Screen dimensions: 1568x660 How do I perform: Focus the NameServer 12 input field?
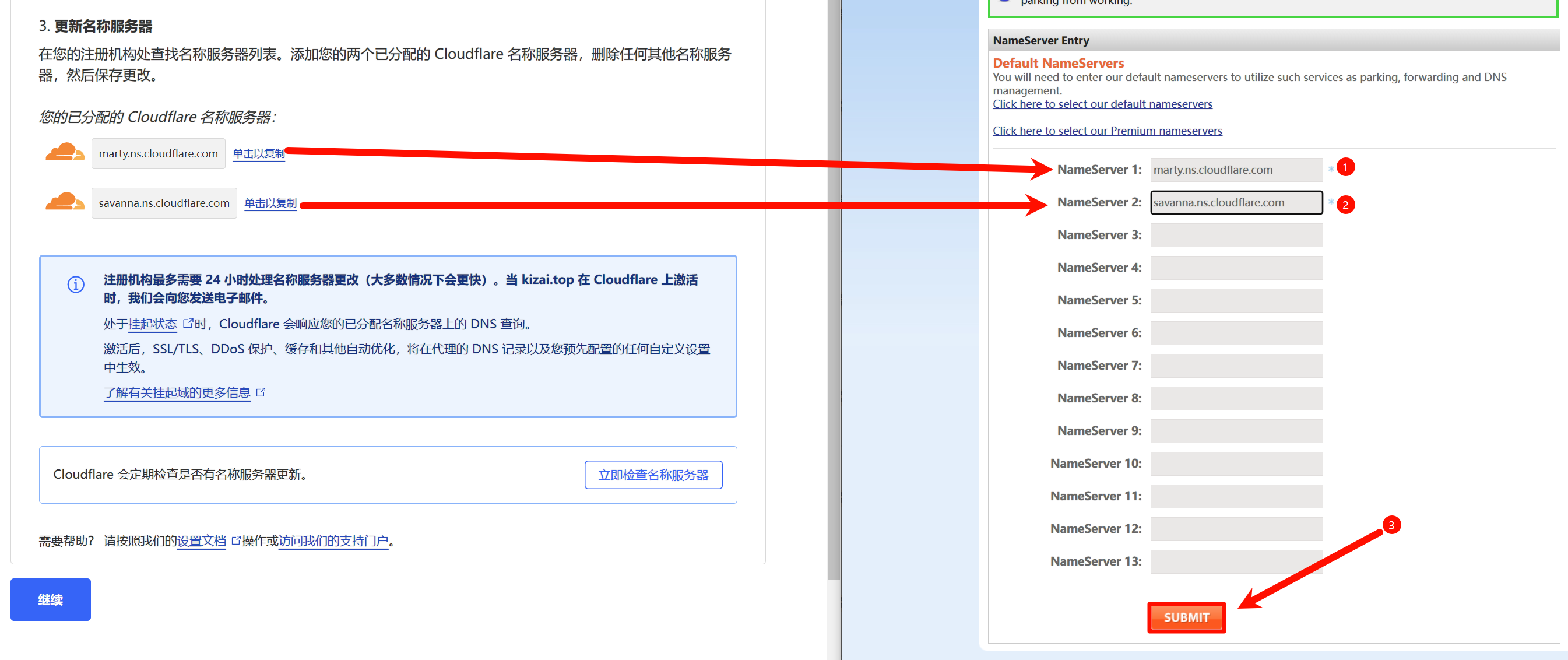click(1236, 529)
